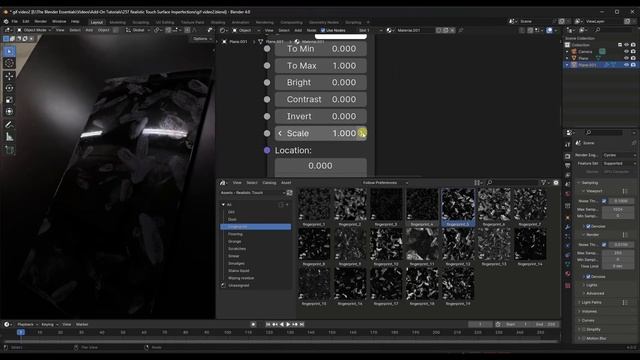Open the Tool properties tab icon
Viewport: 640px width, 360px height.
point(568,145)
